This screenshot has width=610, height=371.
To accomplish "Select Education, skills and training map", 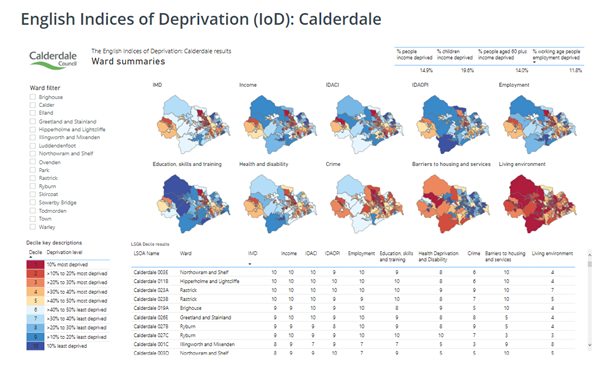I will tap(193, 204).
